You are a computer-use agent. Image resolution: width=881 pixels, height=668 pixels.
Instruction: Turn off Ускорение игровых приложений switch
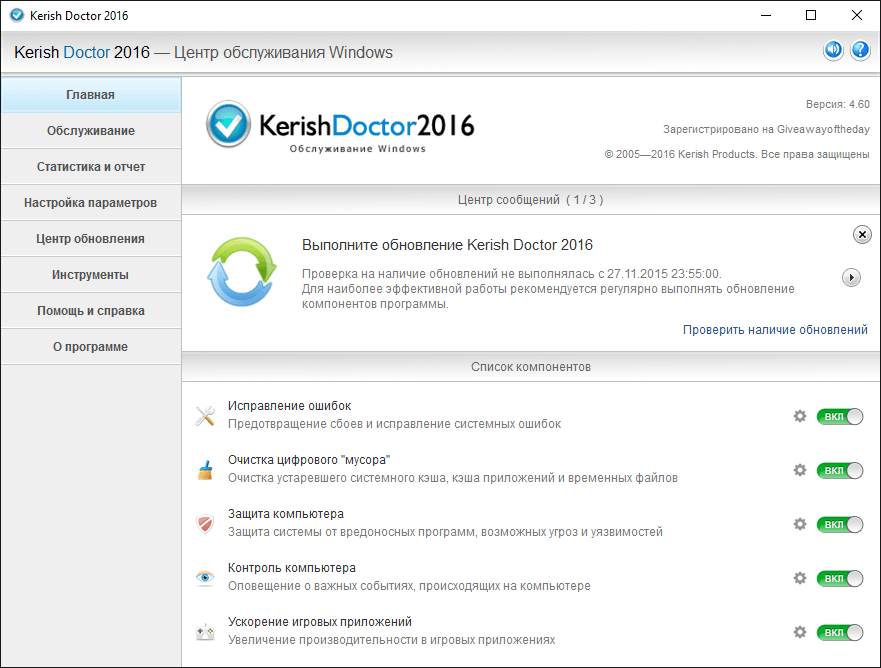[x=840, y=633]
